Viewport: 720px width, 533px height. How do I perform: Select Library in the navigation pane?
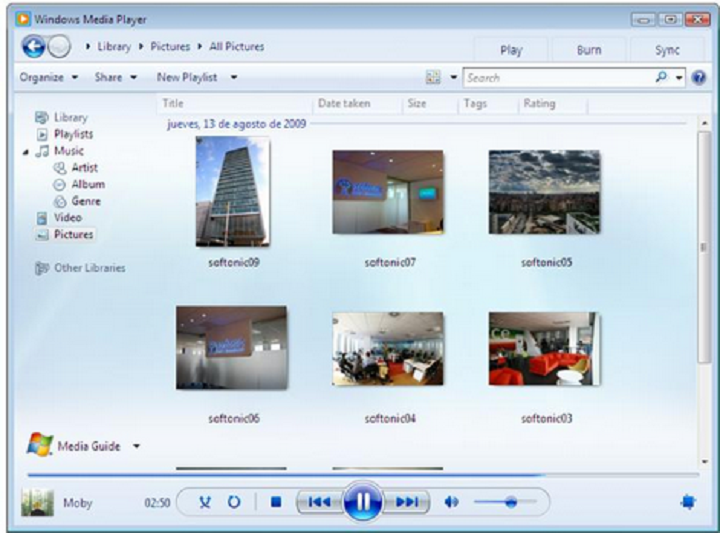pos(71,118)
